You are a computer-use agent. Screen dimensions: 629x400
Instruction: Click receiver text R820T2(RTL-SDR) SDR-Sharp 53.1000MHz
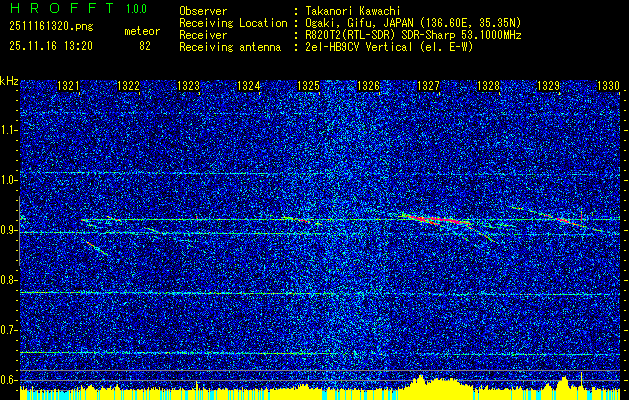(x=413, y=35)
